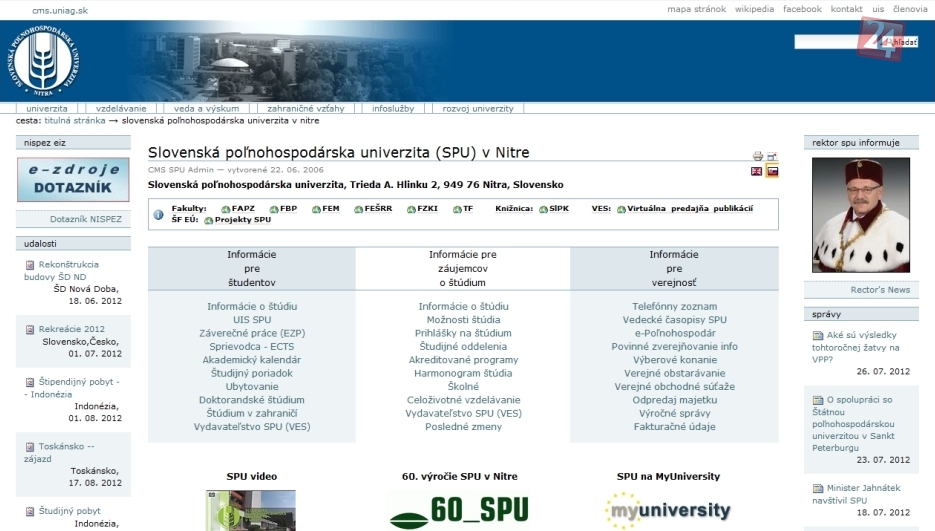
Task: Go to zahraničné vzťahy in navigation
Action: [x=306, y=108]
